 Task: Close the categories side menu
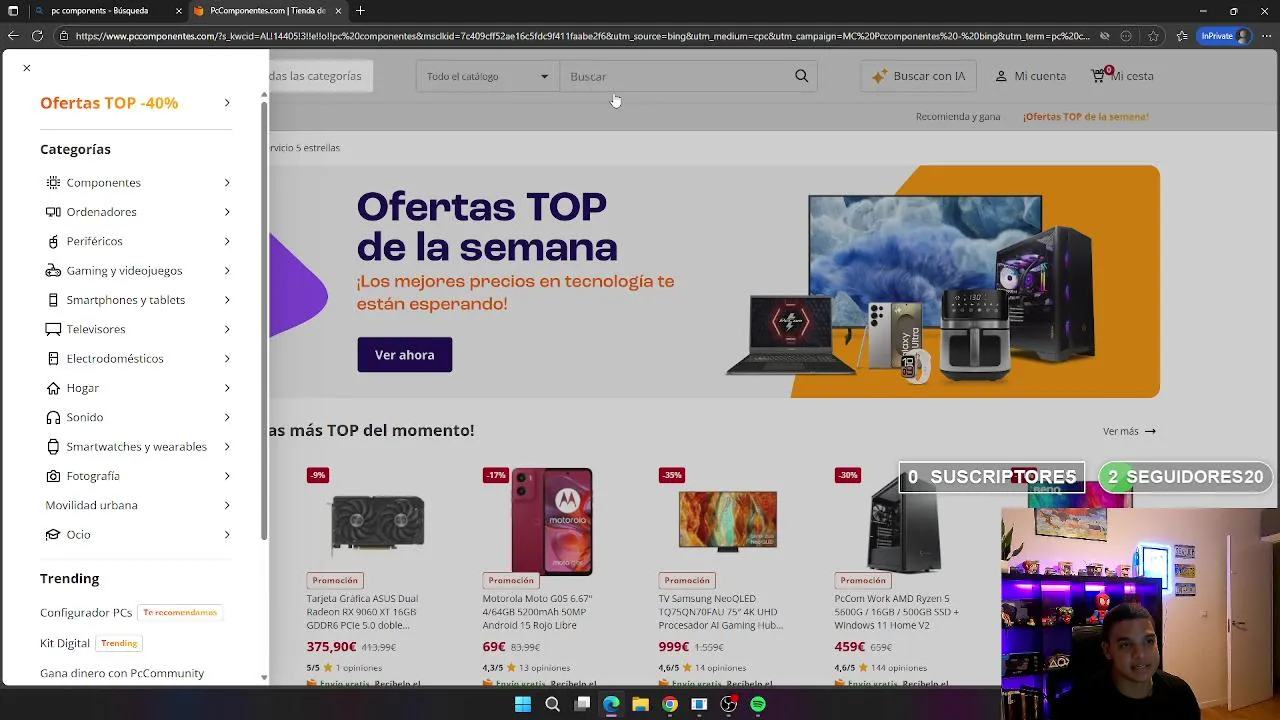coord(27,68)
